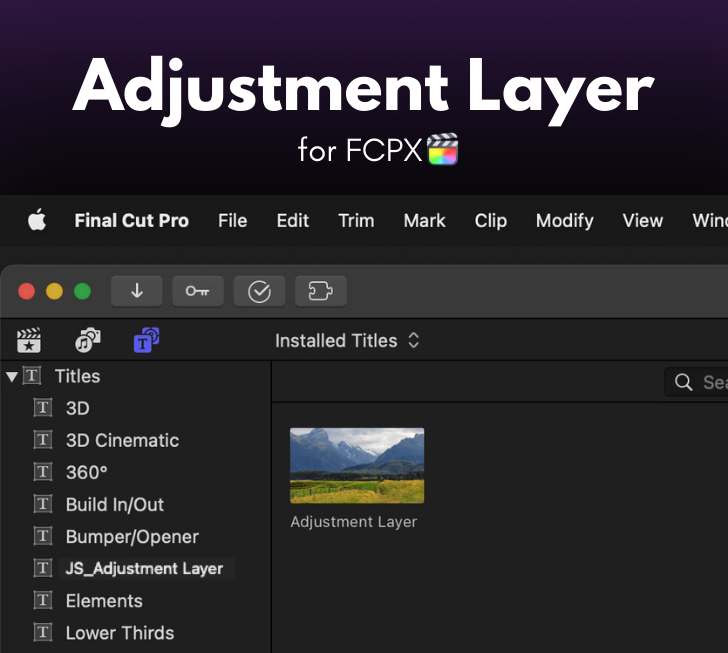
Task: Close the window with red button
Action: pos(26,291)
